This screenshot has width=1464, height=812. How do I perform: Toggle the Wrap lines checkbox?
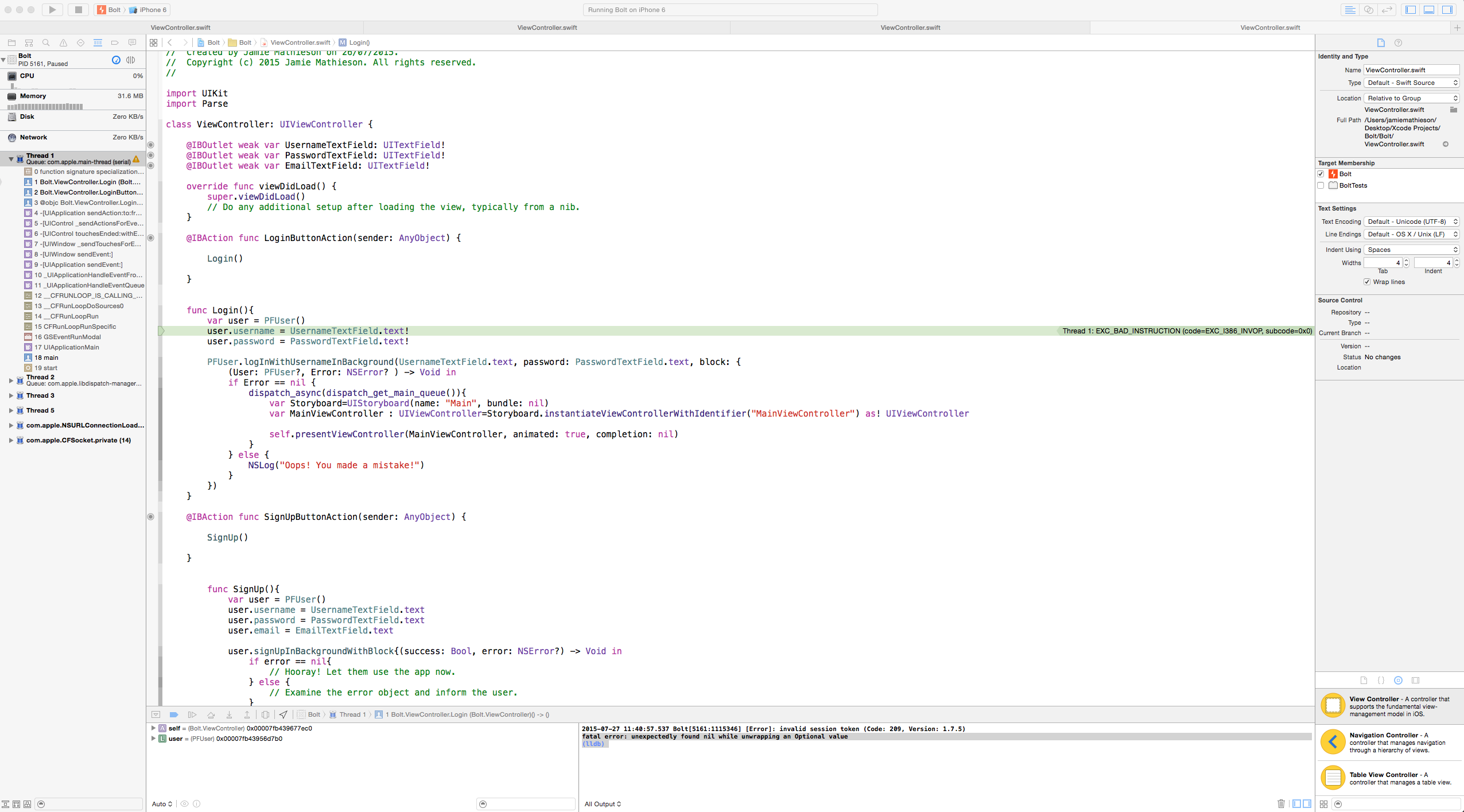(x=1367, y=282)
